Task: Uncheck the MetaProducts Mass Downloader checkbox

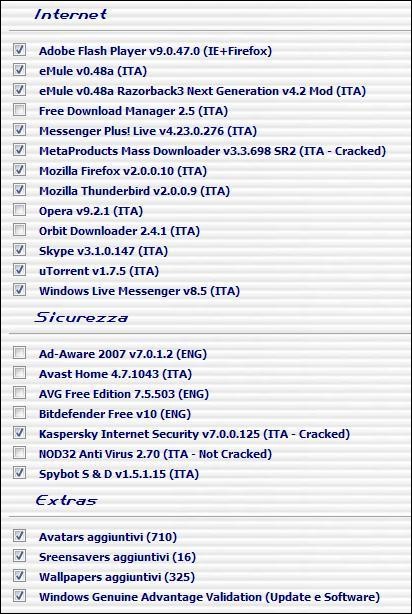Action: pos(19,150)
